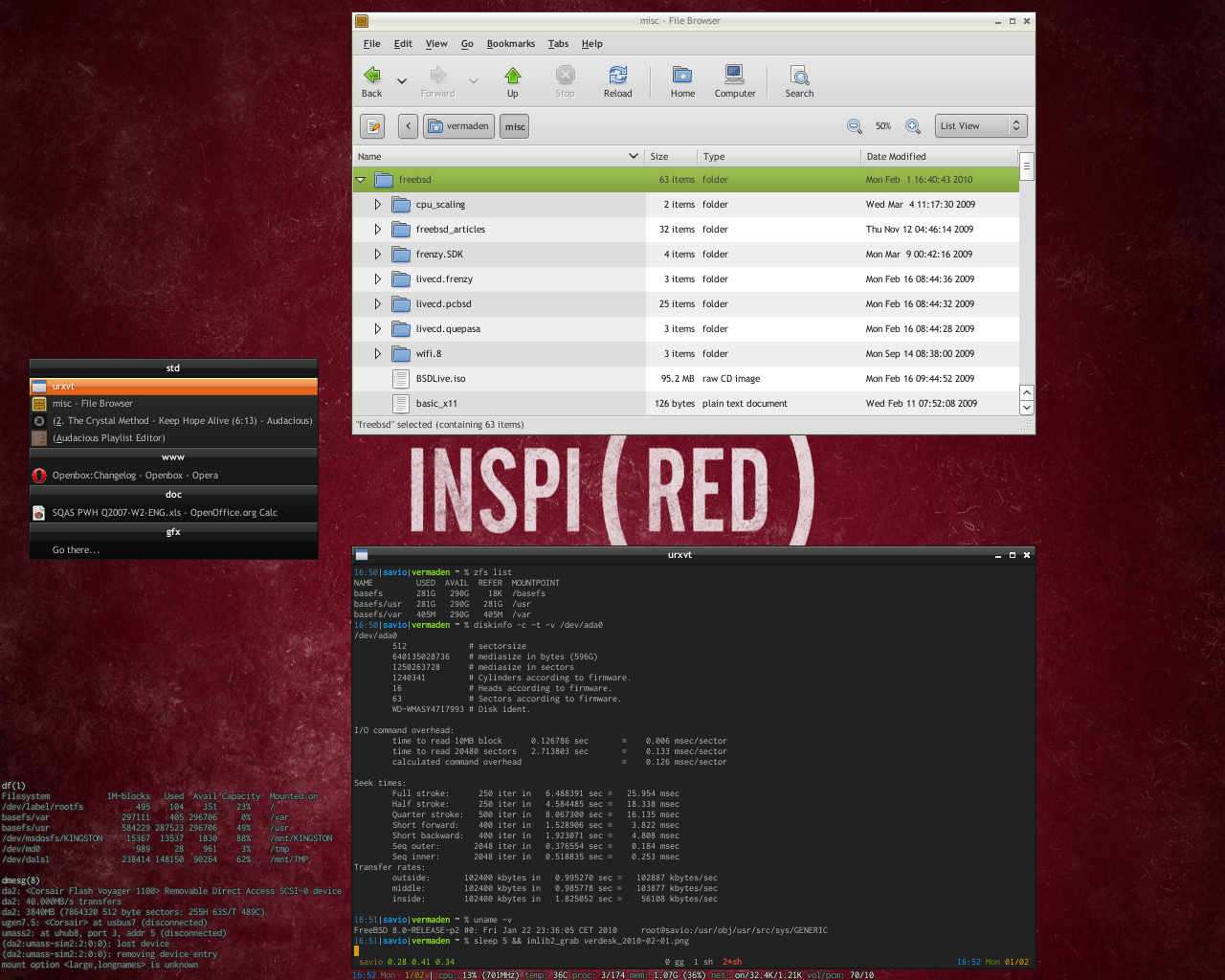Open the View menu

click(436, 44)
